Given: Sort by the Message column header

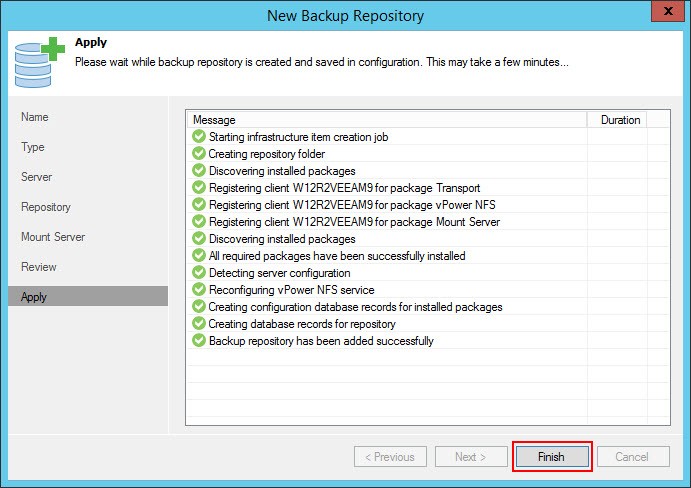Looking at the screenshot, I should pos(387,120).
